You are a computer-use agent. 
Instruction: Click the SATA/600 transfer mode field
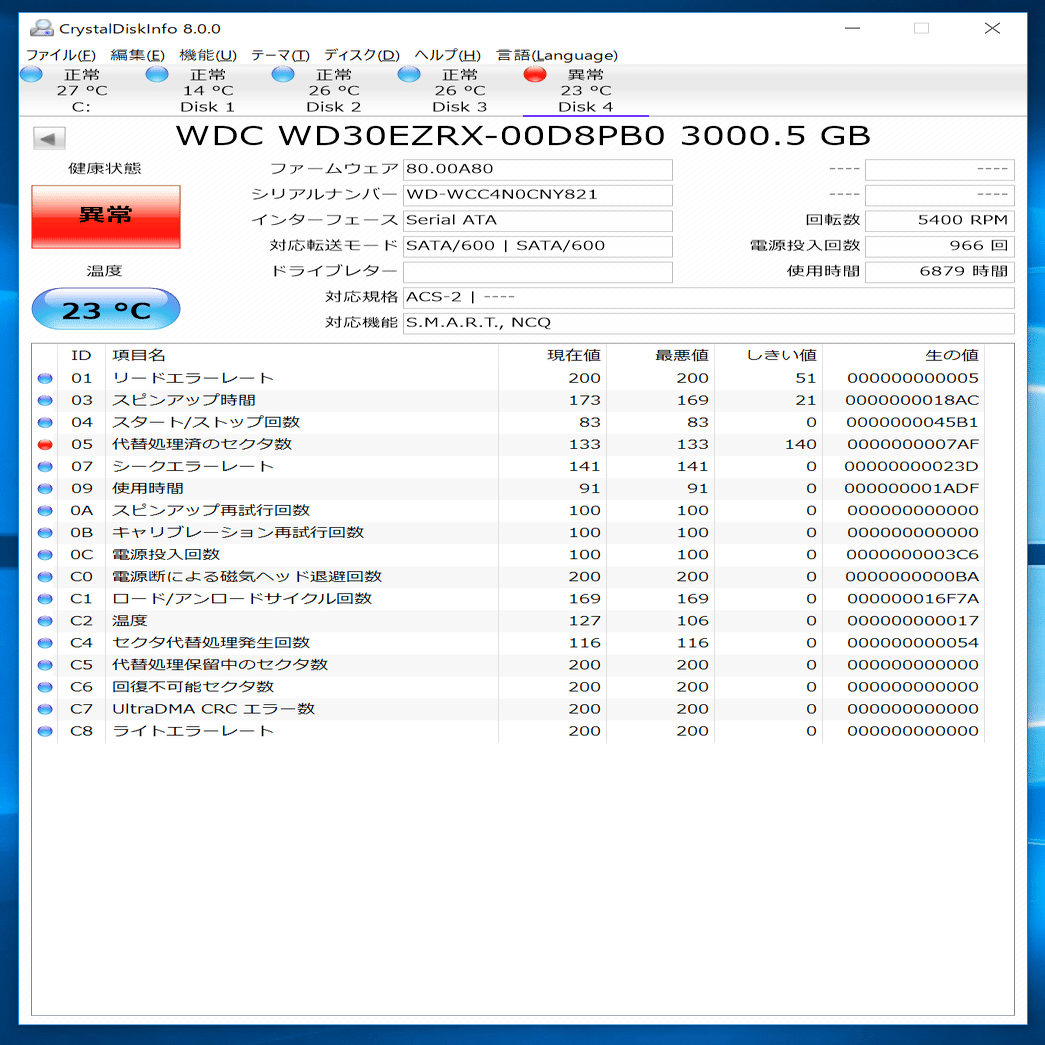tap(538, 246)
